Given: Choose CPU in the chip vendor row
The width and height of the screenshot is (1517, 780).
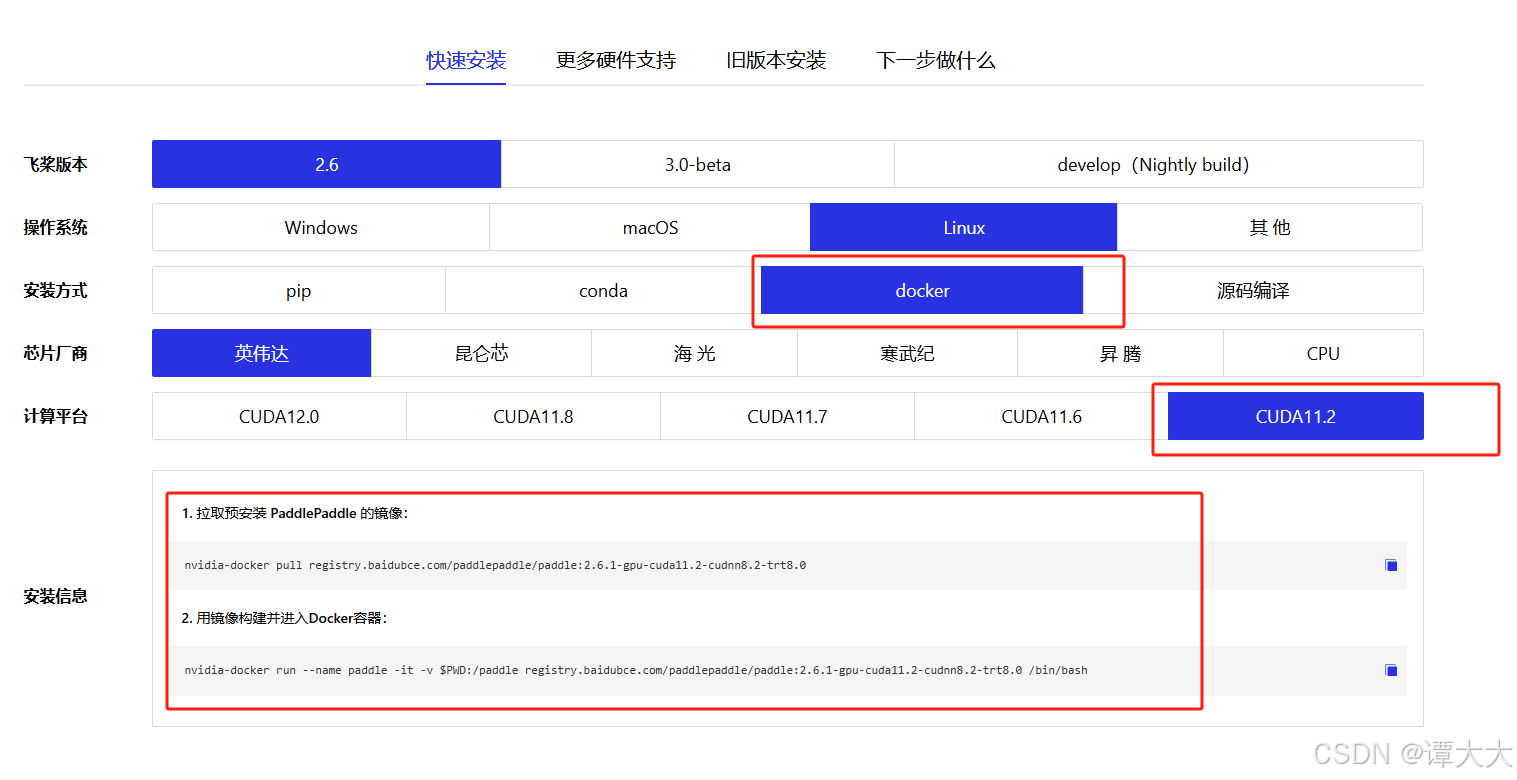Looking at the screenshot, I should point(1322,353).
